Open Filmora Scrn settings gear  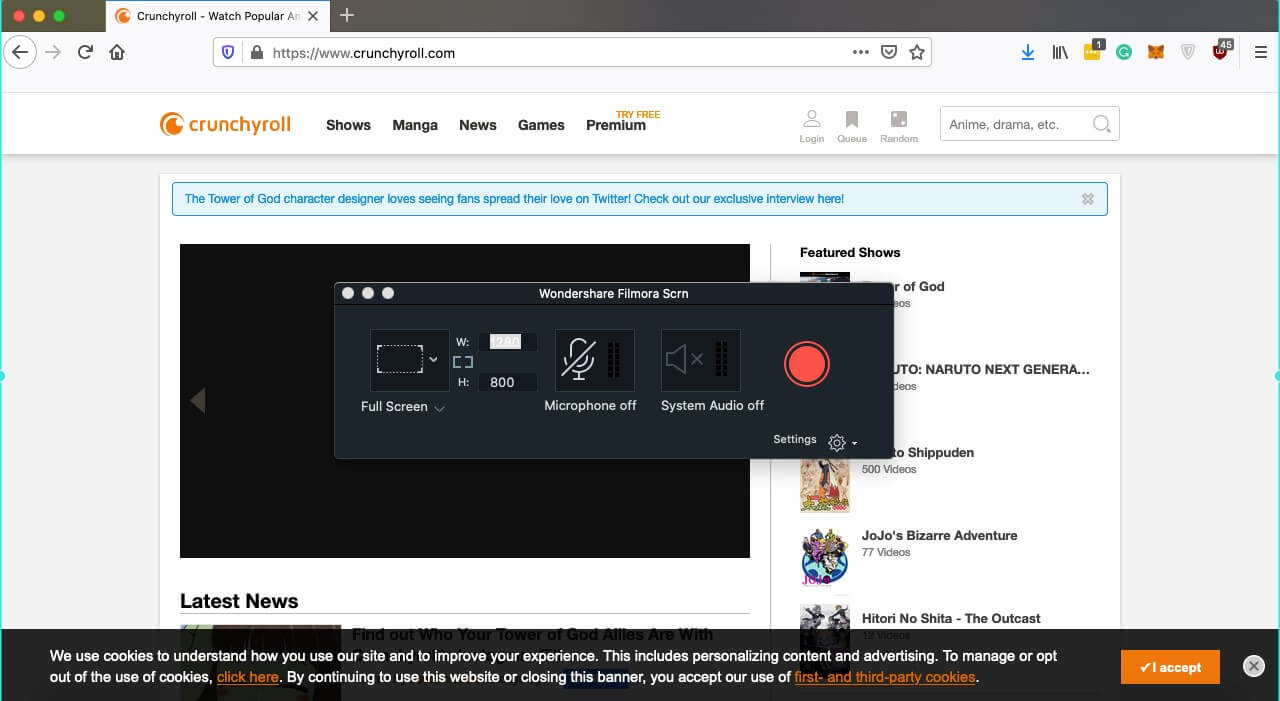(837, 442)
